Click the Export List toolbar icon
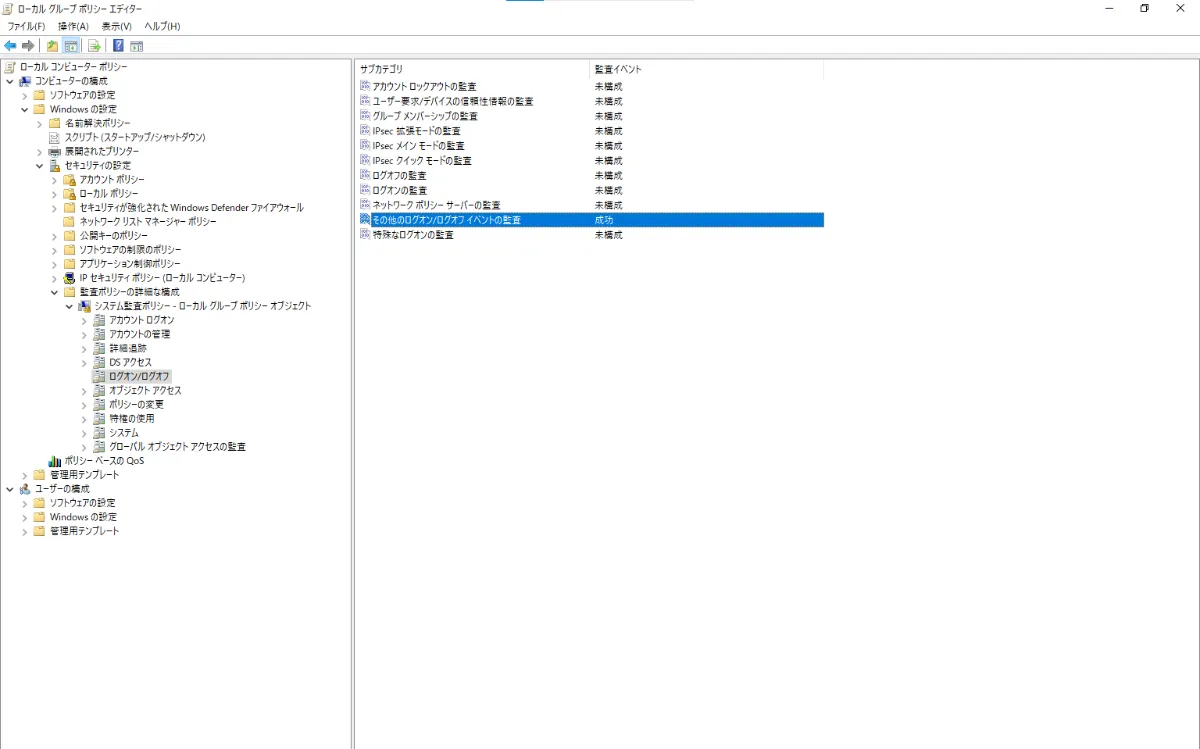This screenshot has width=1200, height=749. tap(94, 45)
